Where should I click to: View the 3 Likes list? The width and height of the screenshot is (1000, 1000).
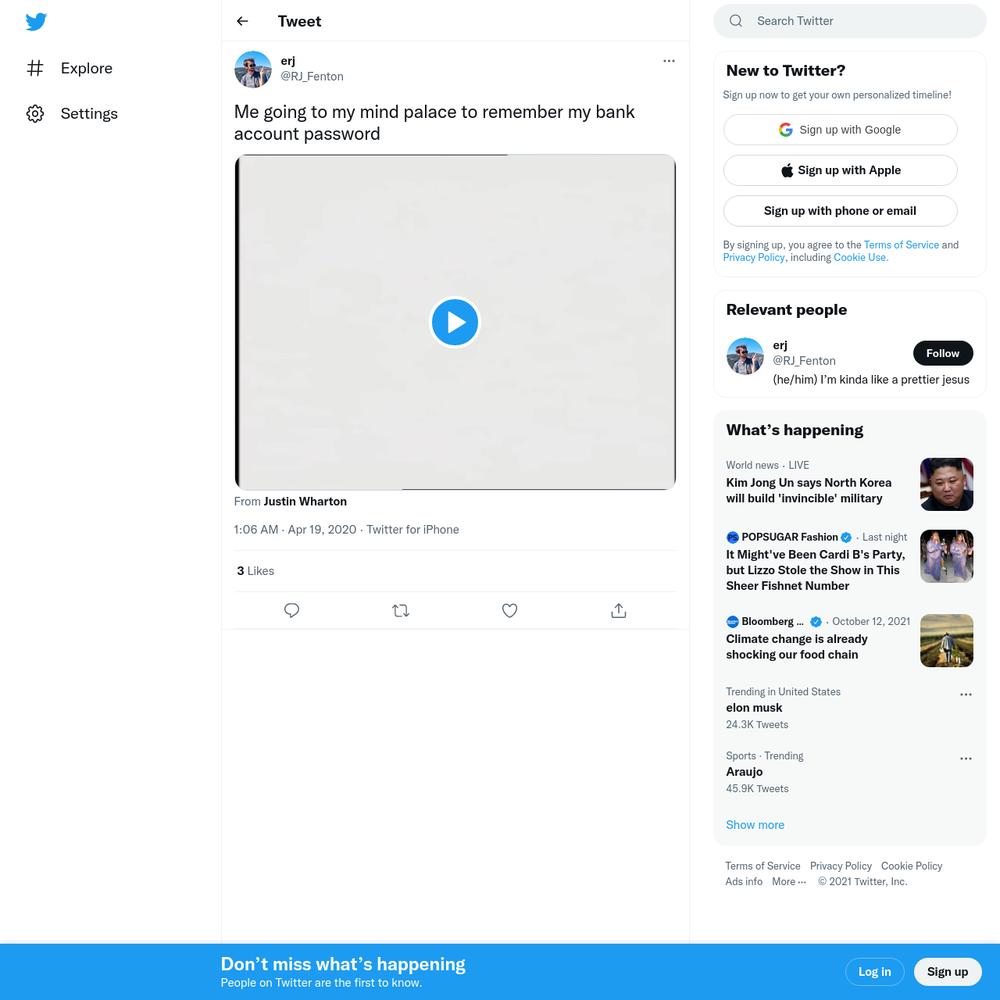click(255, 571)
